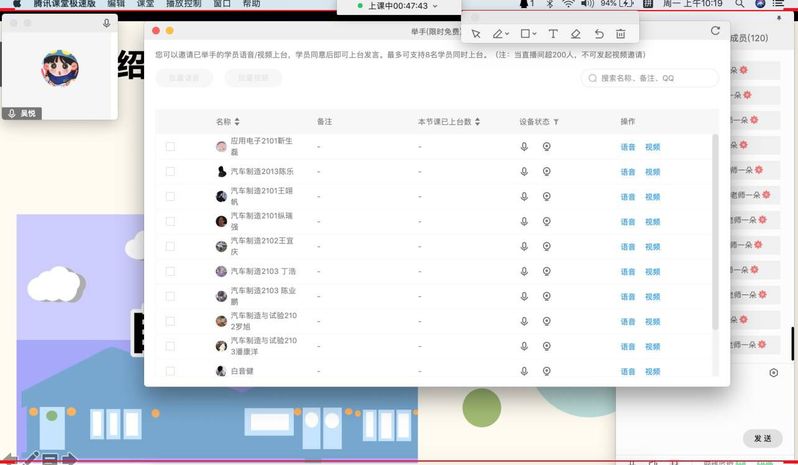798x465 pixels.
Task: Click camera icon for 白音健
Action: click(x=546, y=371)
